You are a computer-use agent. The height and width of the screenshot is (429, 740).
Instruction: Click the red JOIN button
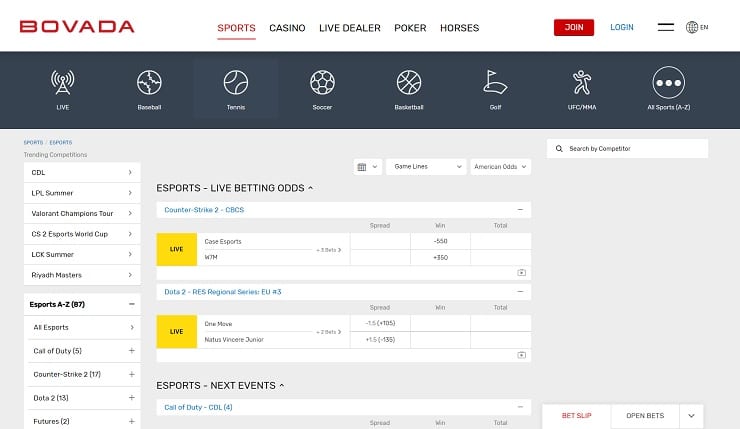pos(573,27)
